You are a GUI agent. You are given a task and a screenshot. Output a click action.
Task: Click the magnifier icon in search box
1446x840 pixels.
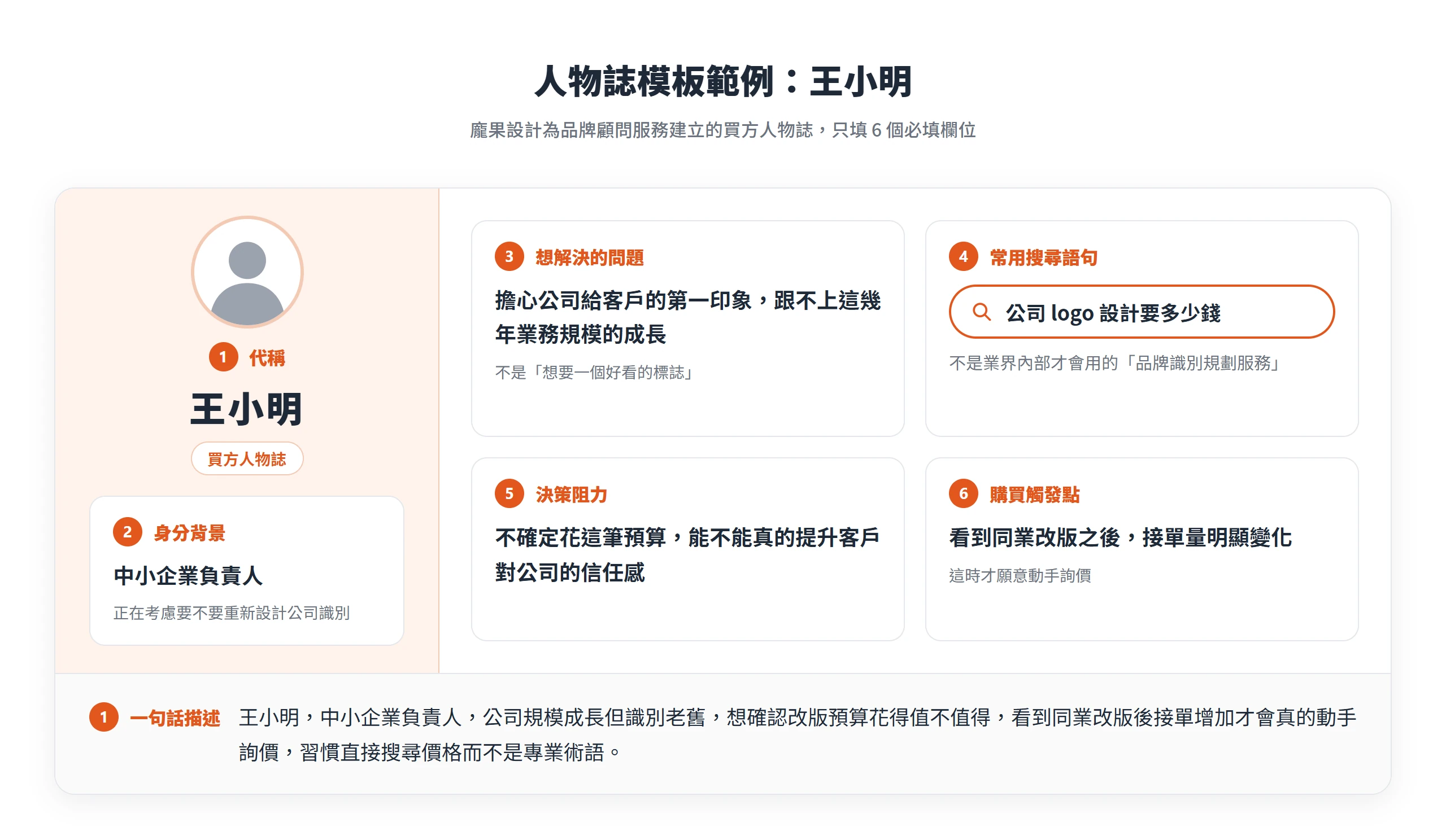click(x=981, y=312)
